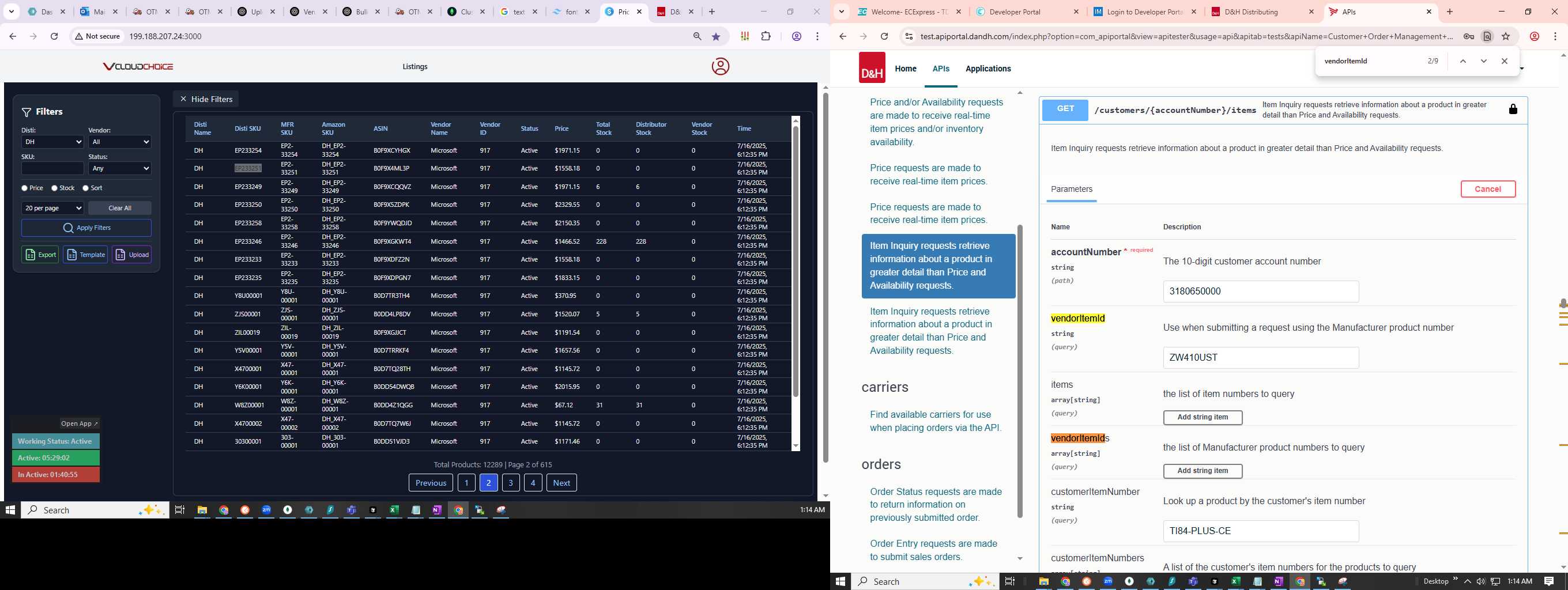Click the bookmark star in VCloudChoice browser

coord(716,36)
